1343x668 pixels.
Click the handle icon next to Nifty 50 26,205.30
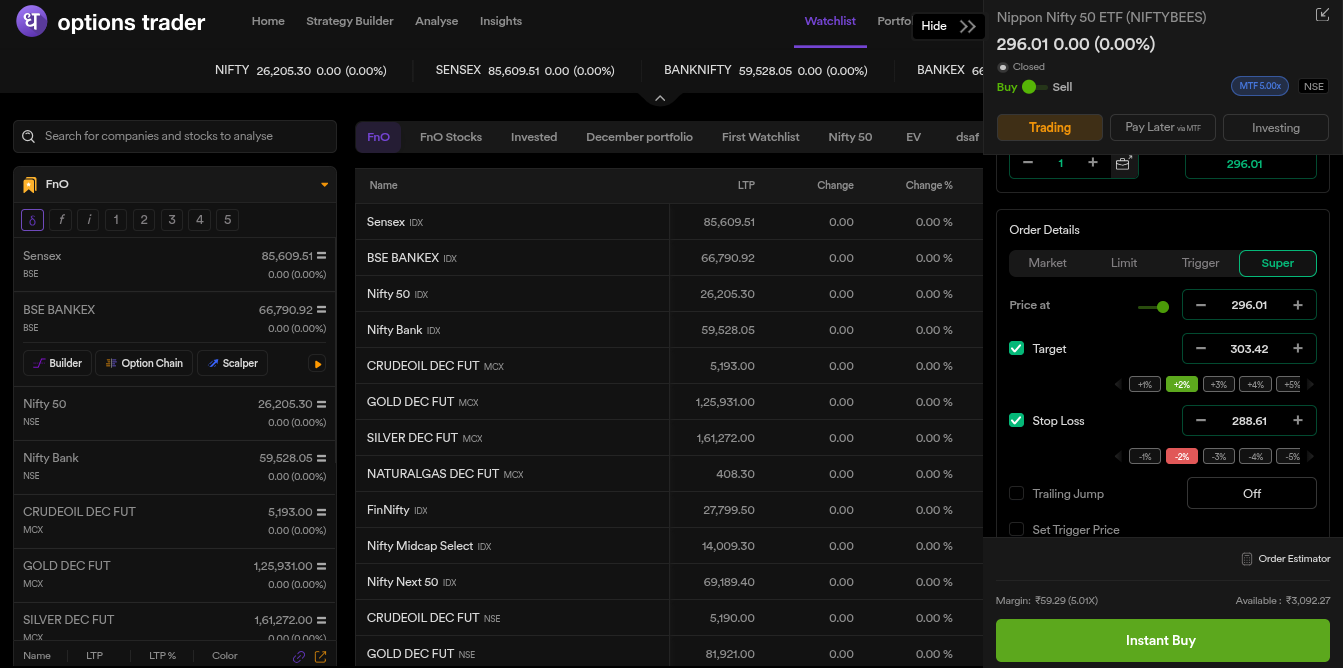(x=322, y=404)
